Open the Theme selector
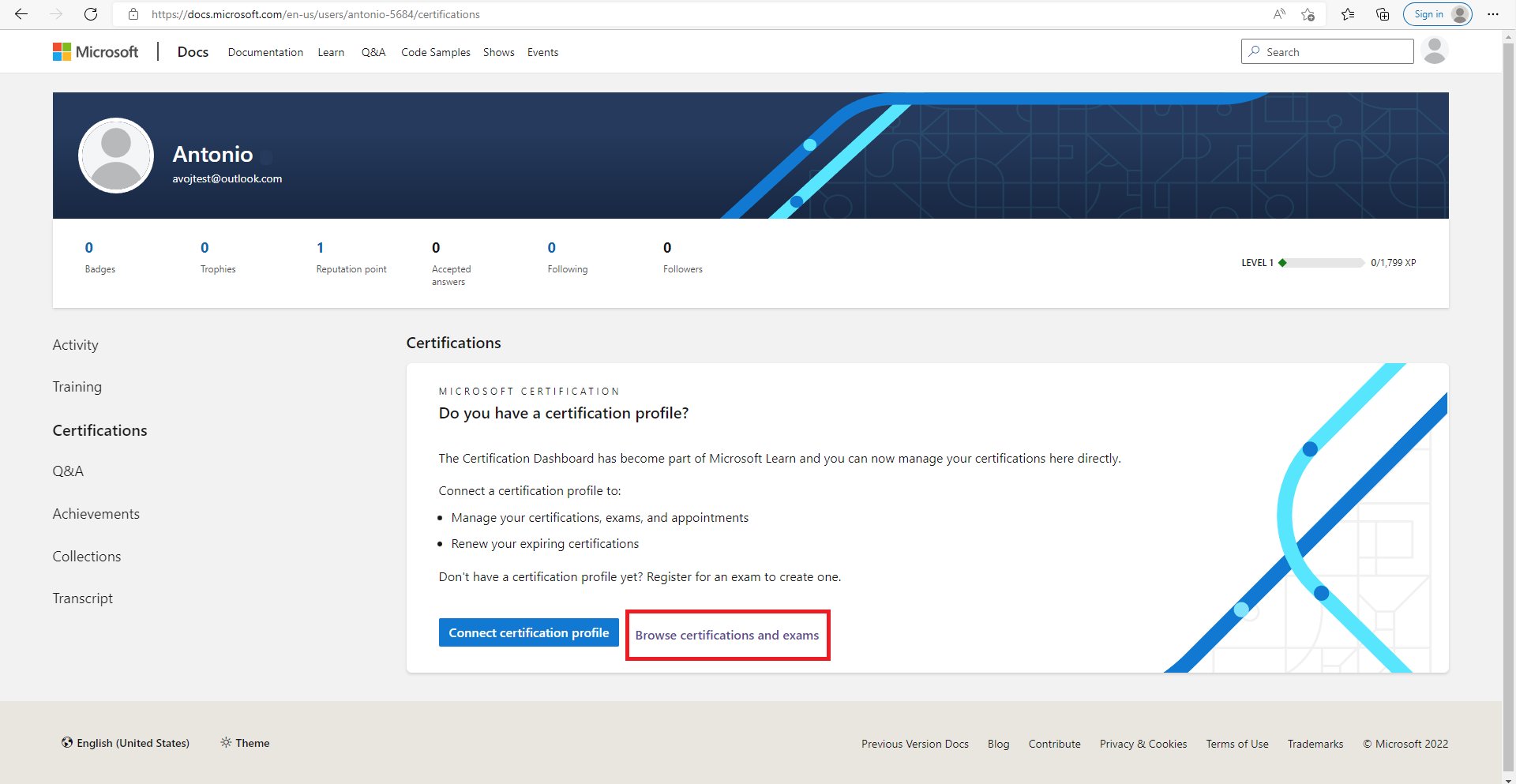The image size is (1516, 784). pos(246,743)
